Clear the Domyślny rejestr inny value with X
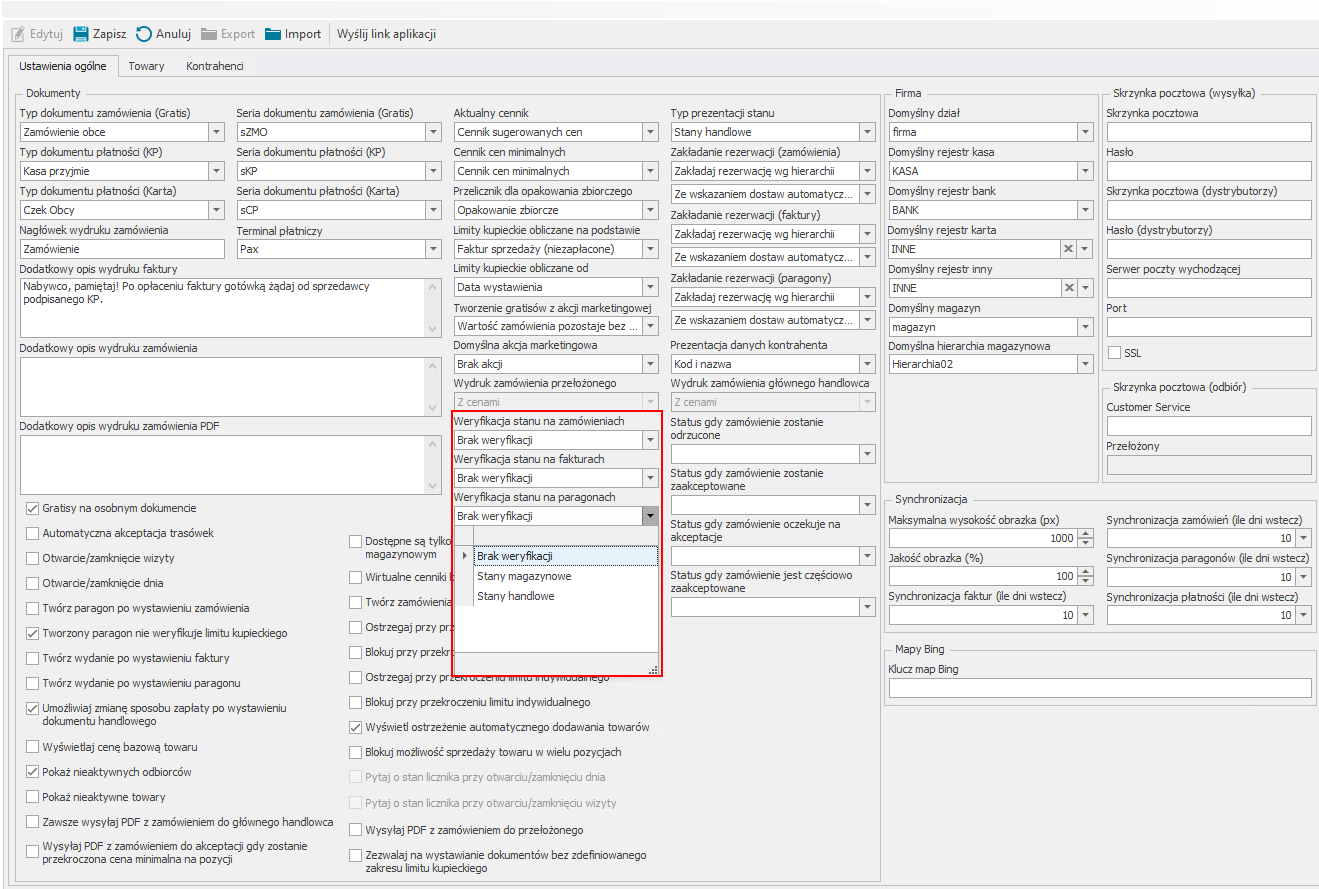 pyautogui.click(x=1068, y=288)
